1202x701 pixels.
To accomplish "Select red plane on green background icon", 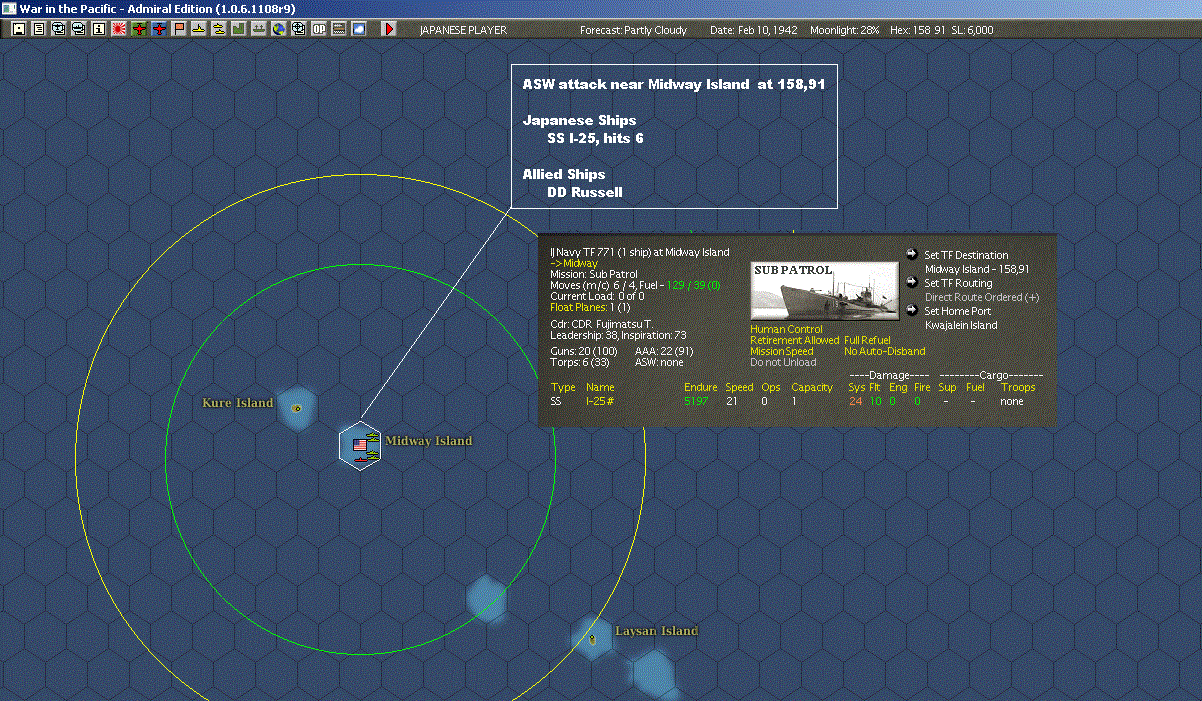I will click(x=139, y=29).
